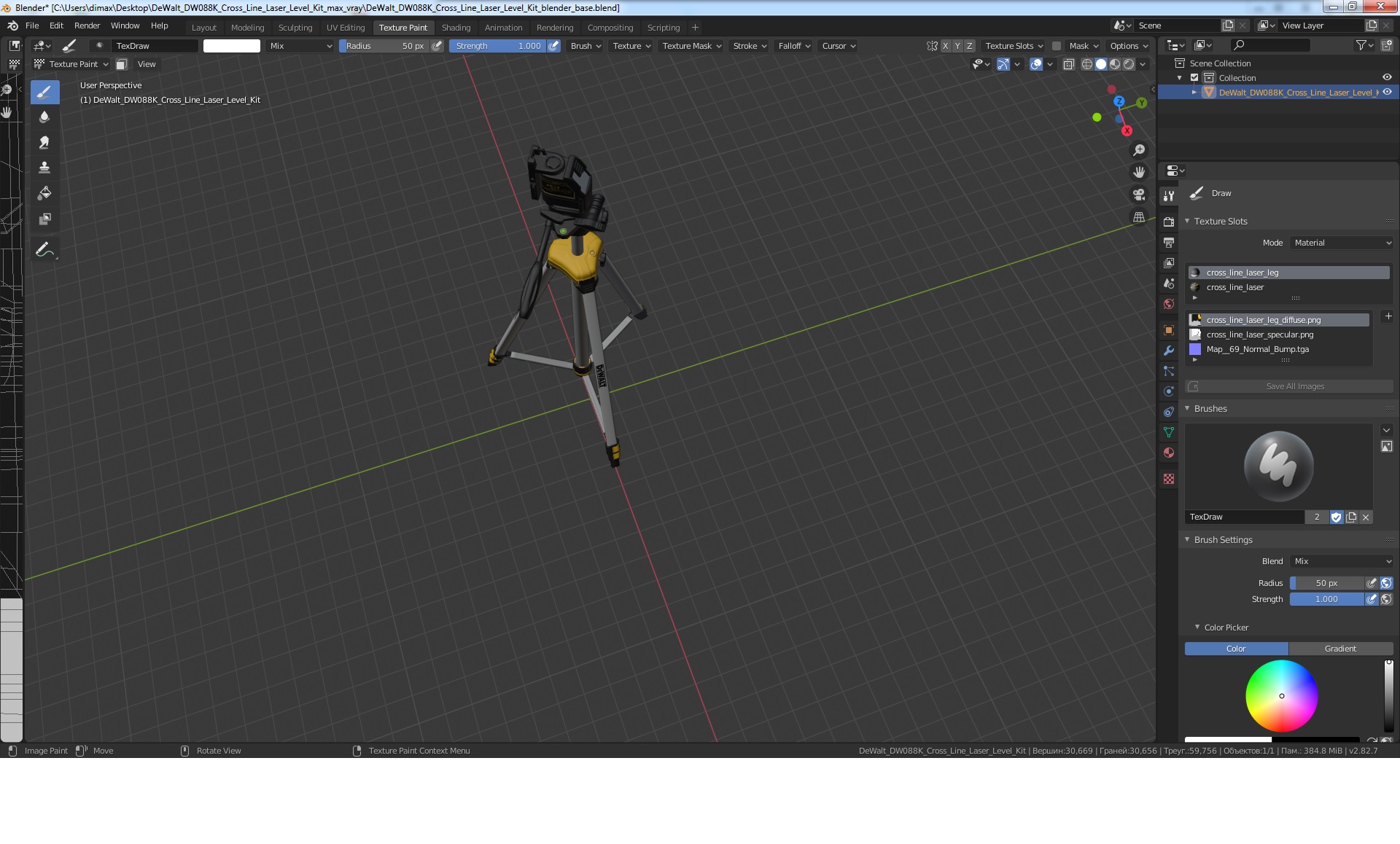Viewport: 1400px width, 844px height.
Task: Open the View menu in viewport header
Action: (x=147, y=64)
